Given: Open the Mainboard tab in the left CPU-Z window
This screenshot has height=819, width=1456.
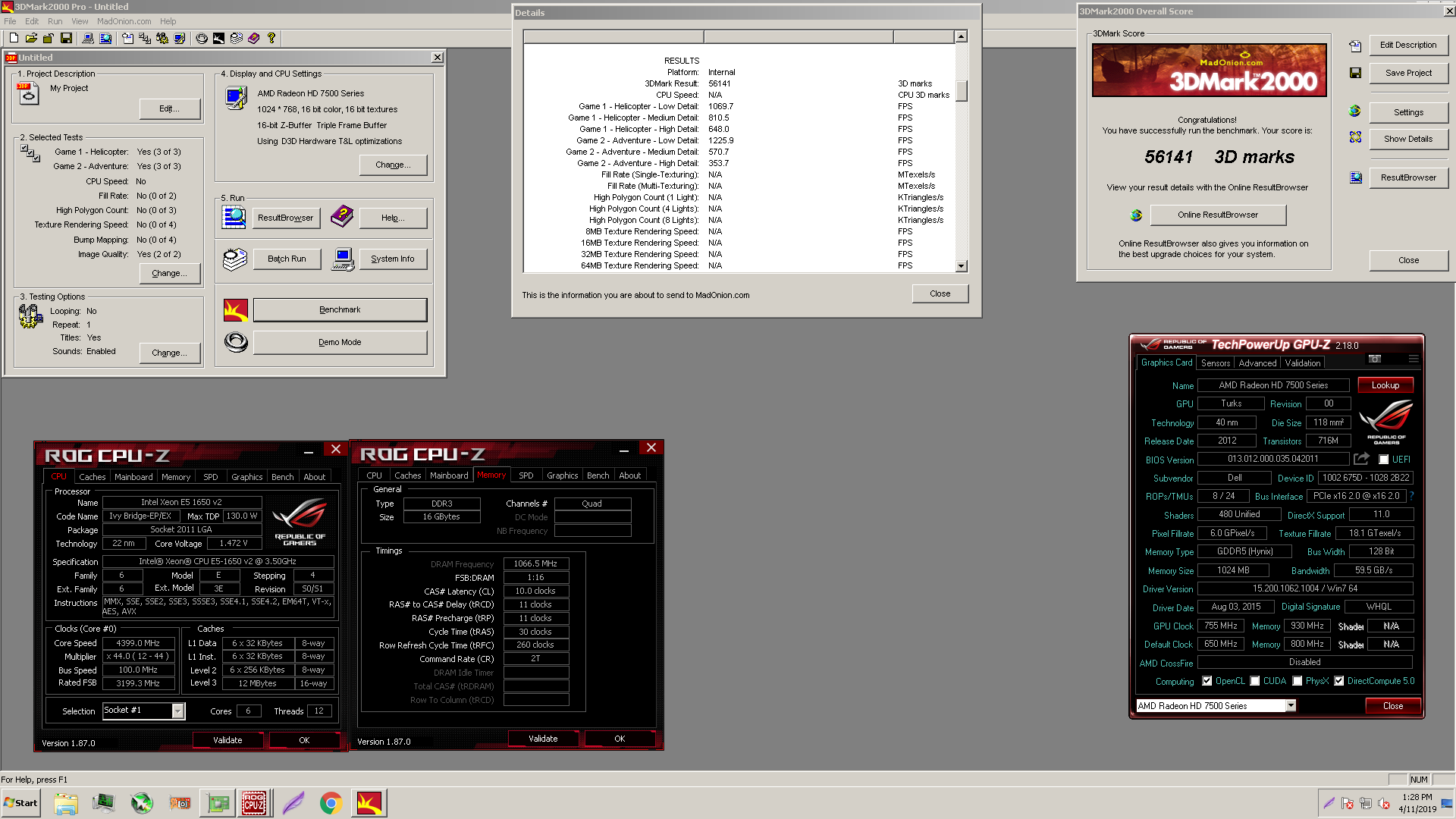Looking at the screenshot, I should (133, 477).
